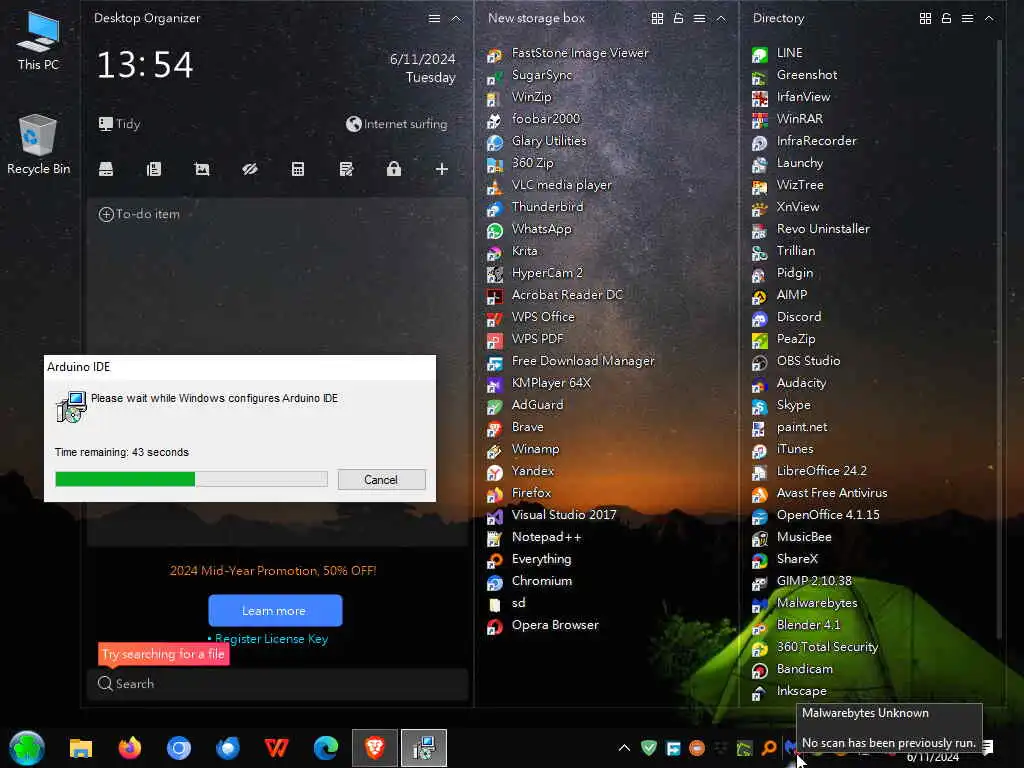
Task: Click the lock icon in Desktop Organizer toolbar
Action: click(394, 170)
